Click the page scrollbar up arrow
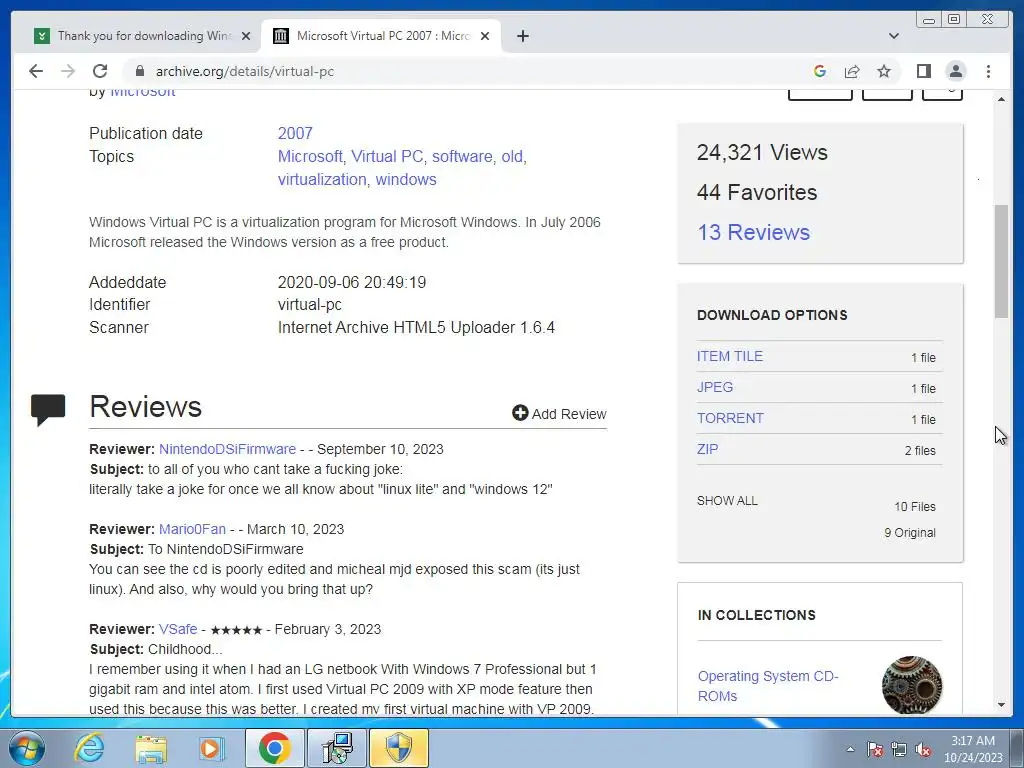The image size is (1024, 768). point(1001,99)
